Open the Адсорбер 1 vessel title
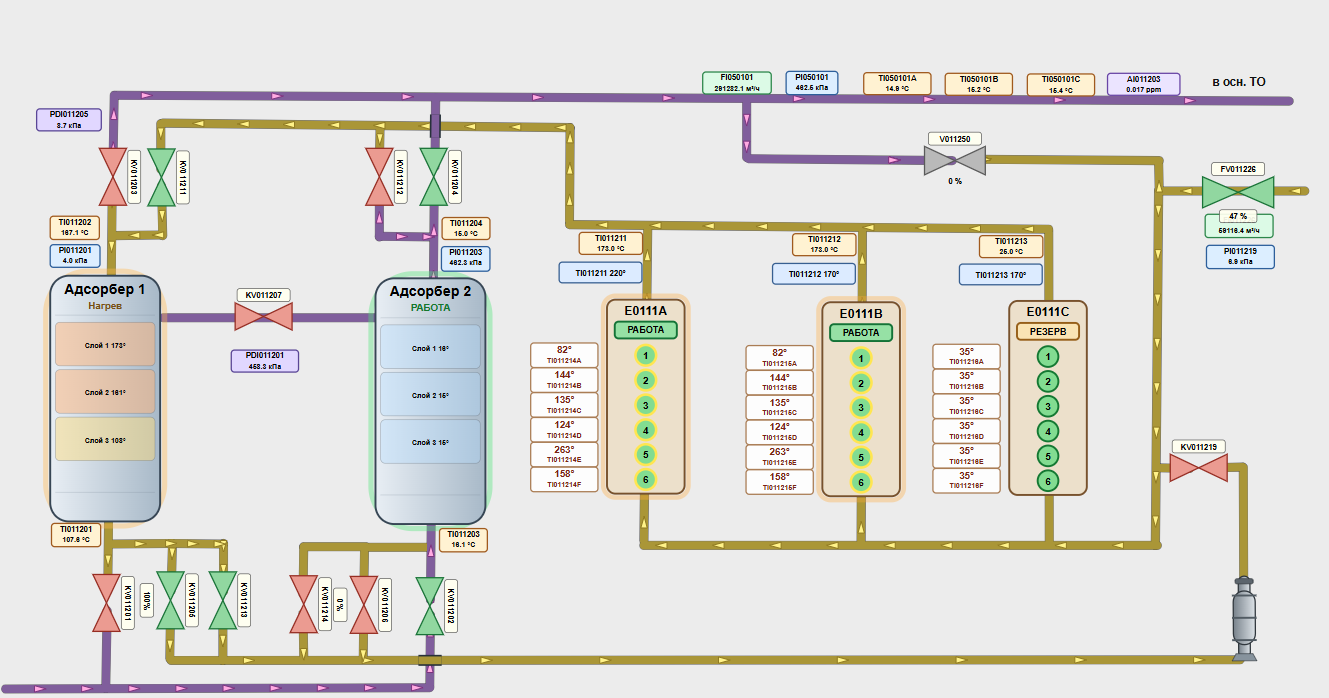The image size is (1329, 698). [105, 290]
